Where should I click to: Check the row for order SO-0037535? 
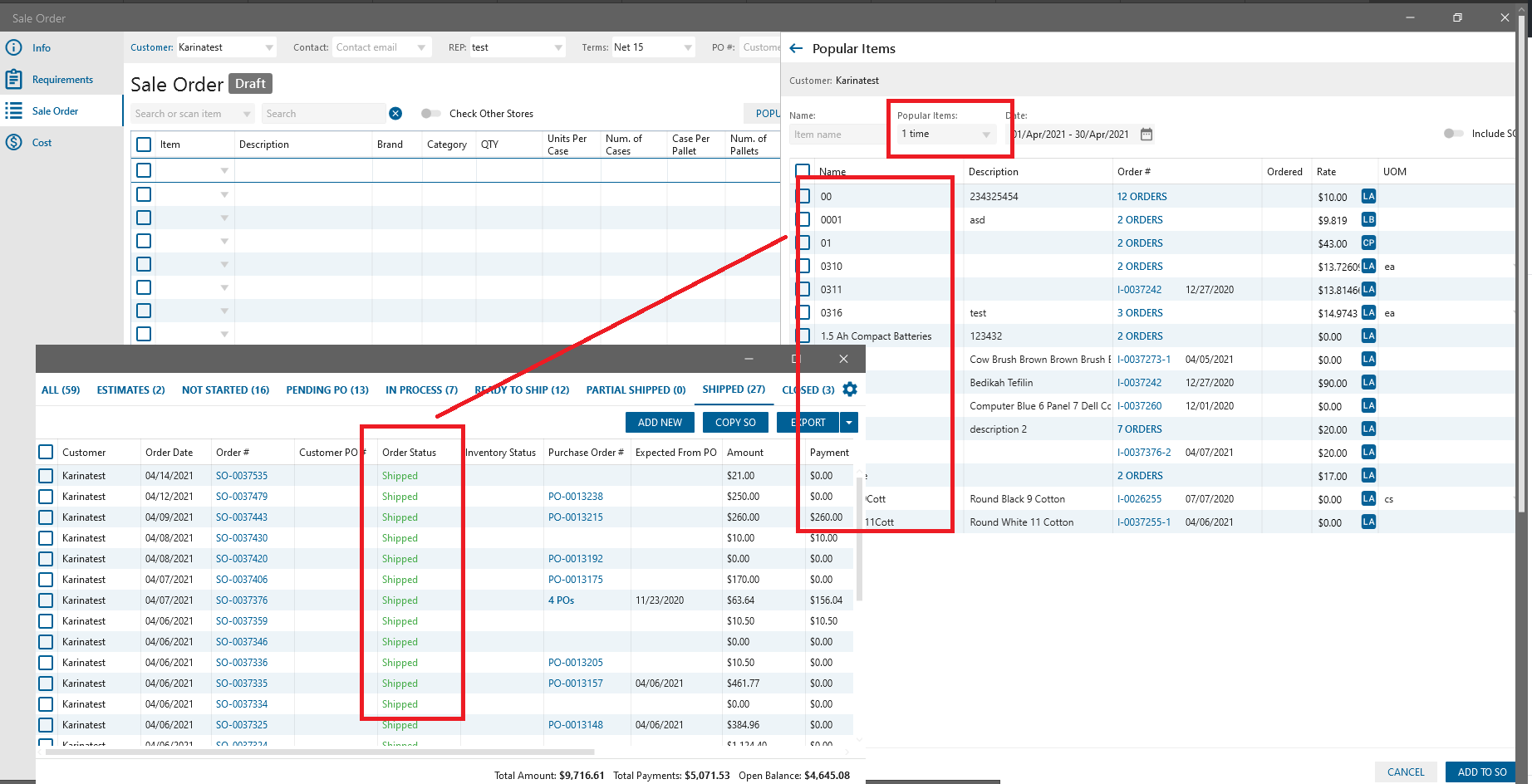coord(46,476)
